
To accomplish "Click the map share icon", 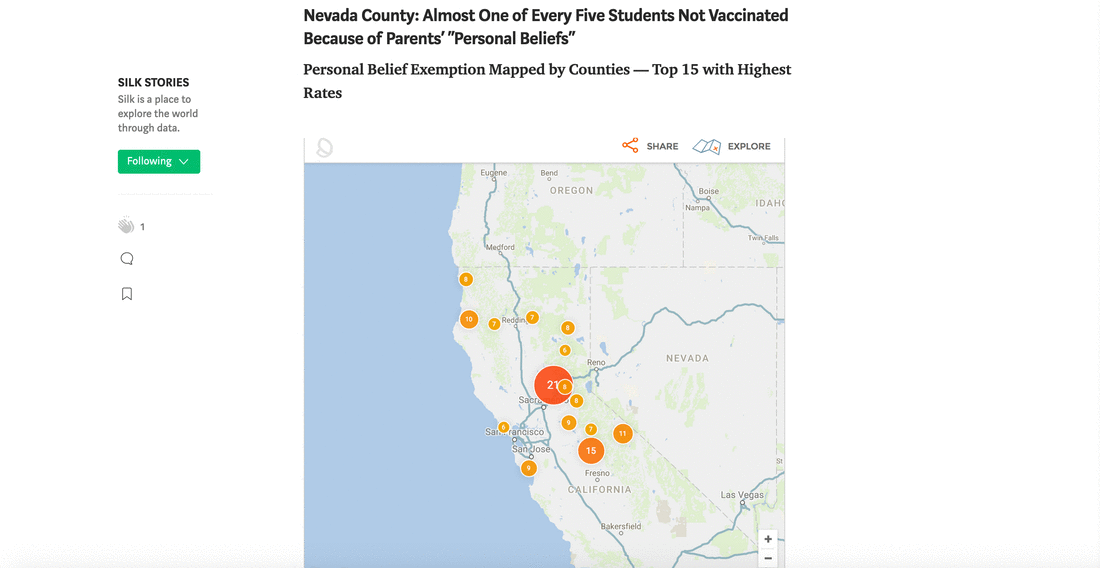I will pos(630,146).
